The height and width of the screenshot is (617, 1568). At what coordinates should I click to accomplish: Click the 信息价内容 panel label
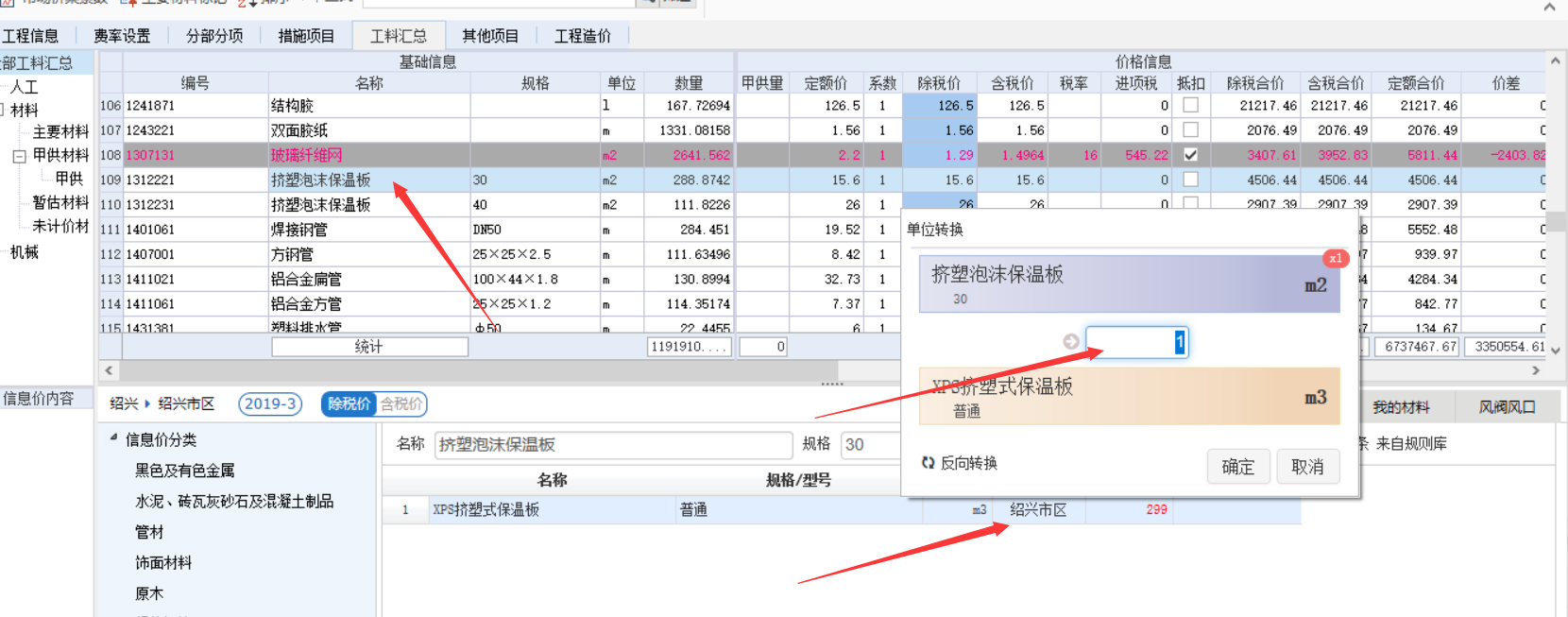click(39, 399)
